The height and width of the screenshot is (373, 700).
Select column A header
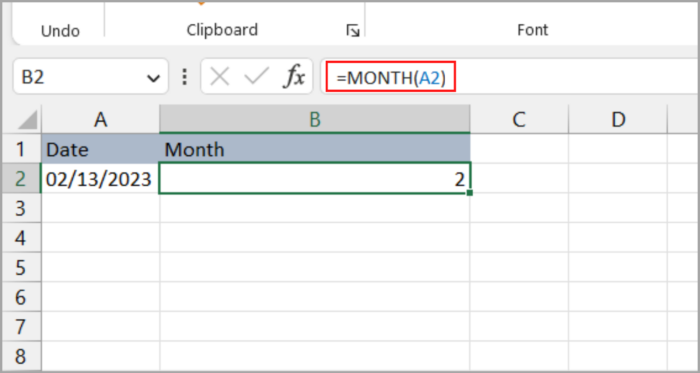(x=100, y=120)
